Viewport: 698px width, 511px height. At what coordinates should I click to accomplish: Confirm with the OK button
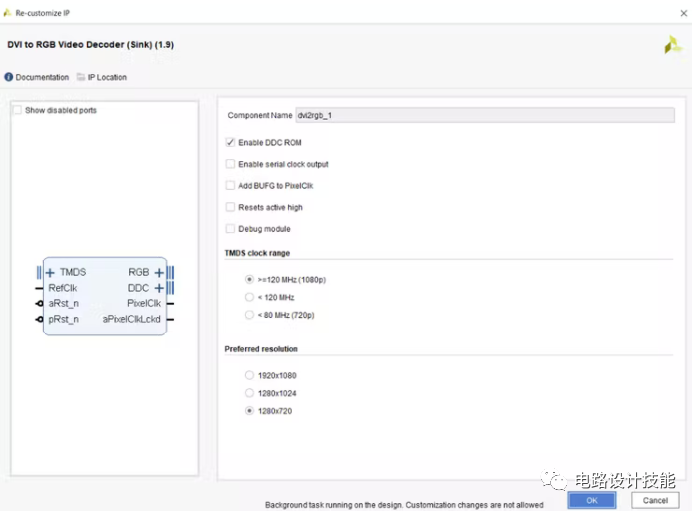pos(592,500)
